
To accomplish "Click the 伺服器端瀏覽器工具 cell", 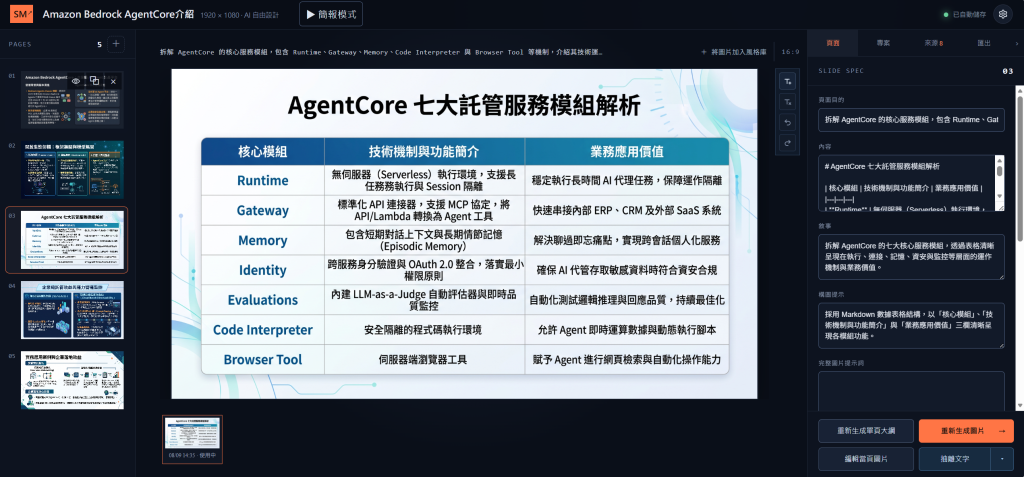I will [424, 359].
